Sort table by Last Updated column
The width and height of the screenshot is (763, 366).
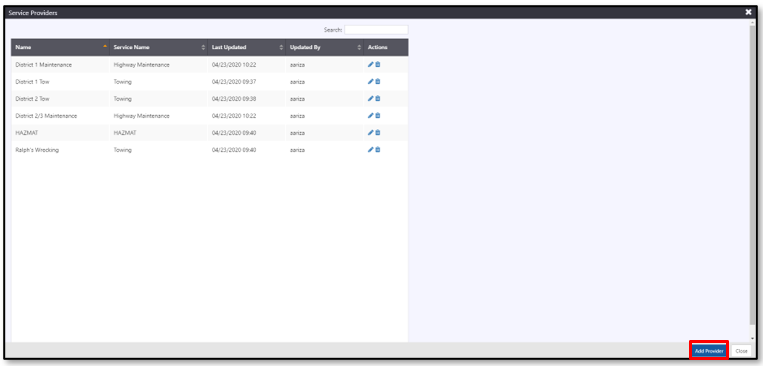(247, 47)
